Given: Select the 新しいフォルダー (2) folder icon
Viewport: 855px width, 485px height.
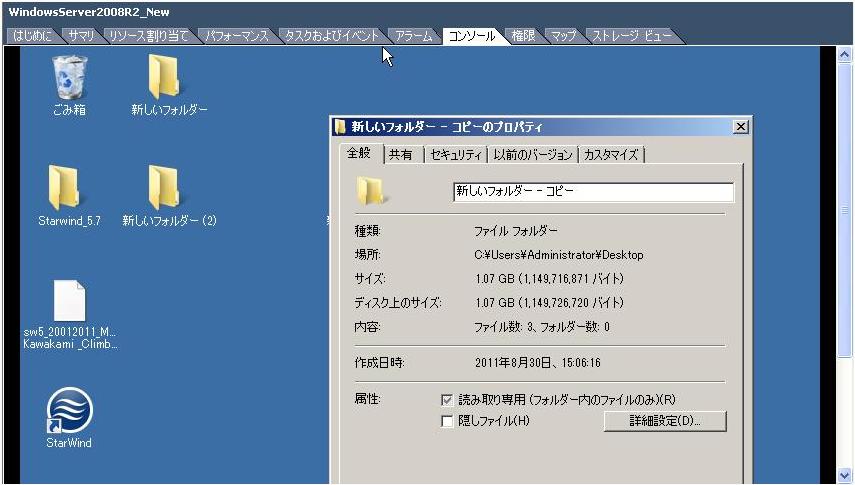Looking at the screenshot, I should tap(164, 188).
